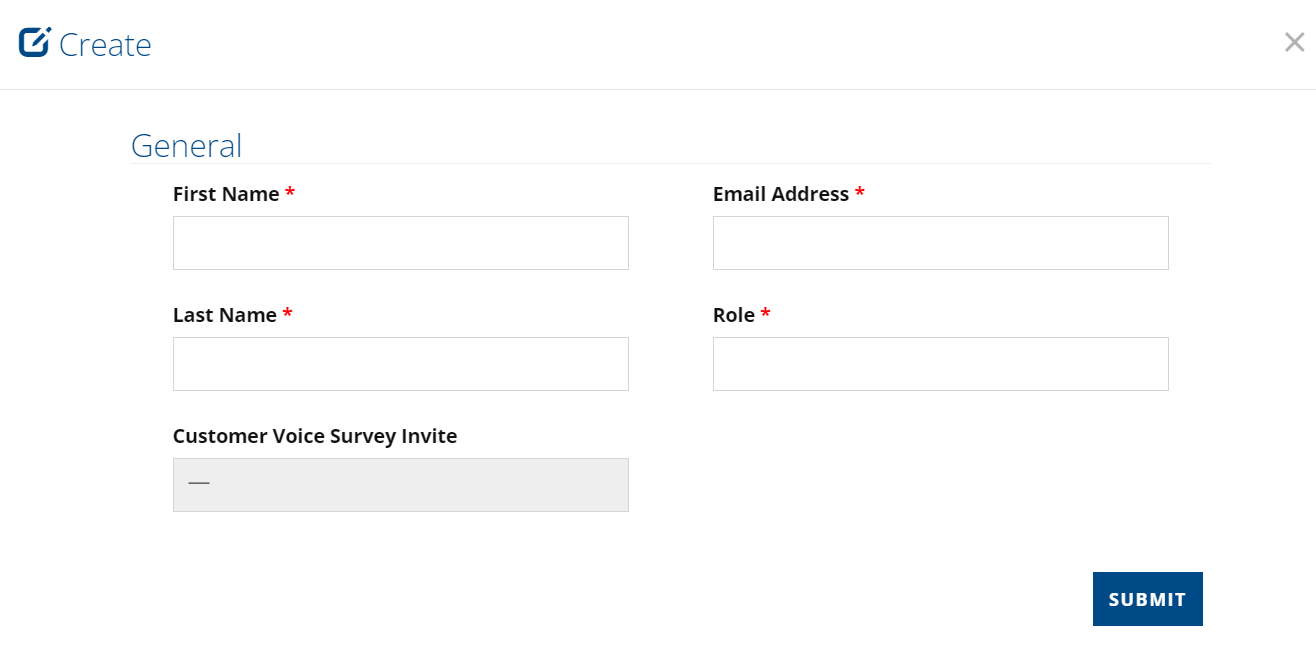Activate the Last Name input field
1316x653 pixels.
tap(401, 364)
